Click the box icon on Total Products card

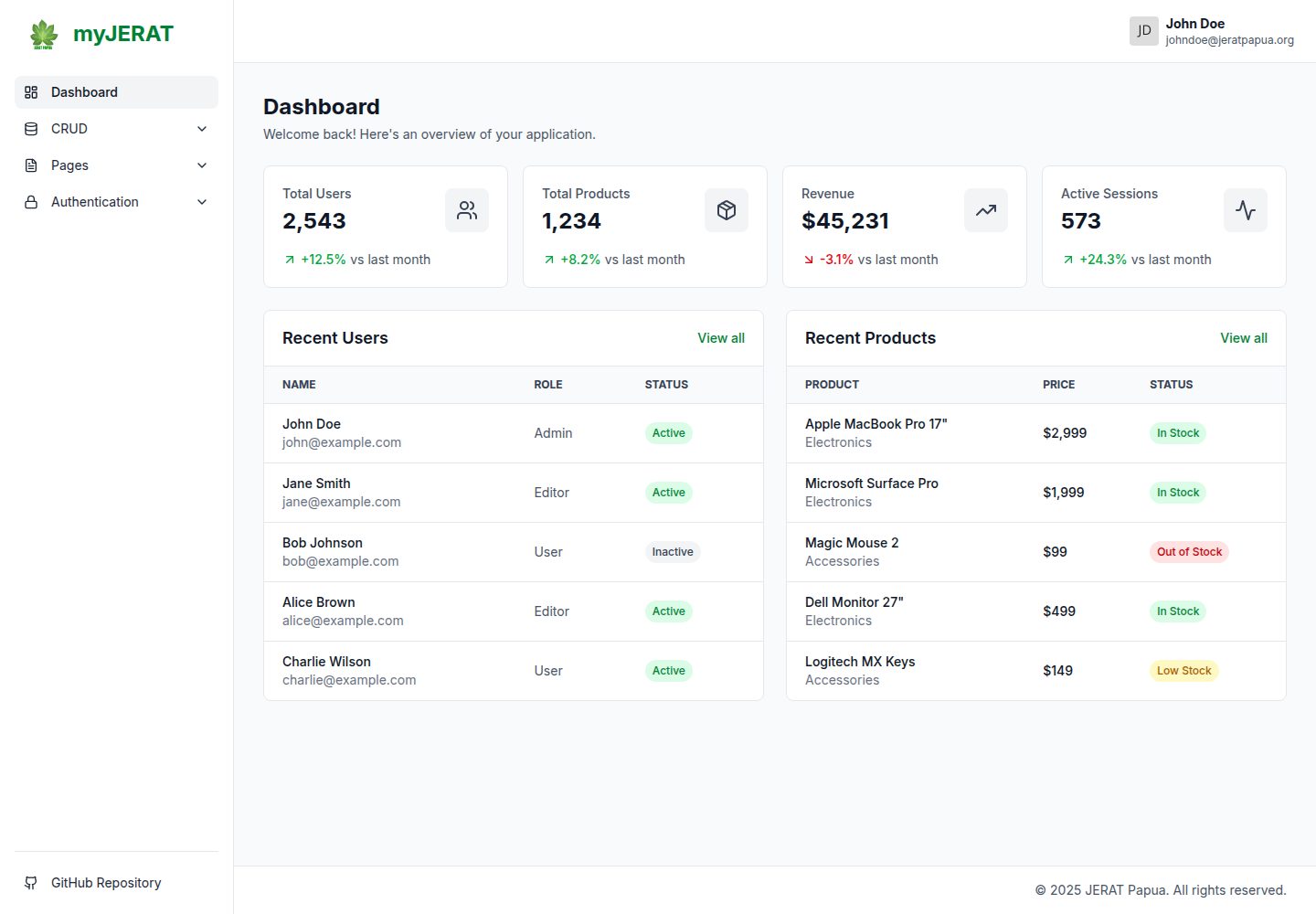727,210
